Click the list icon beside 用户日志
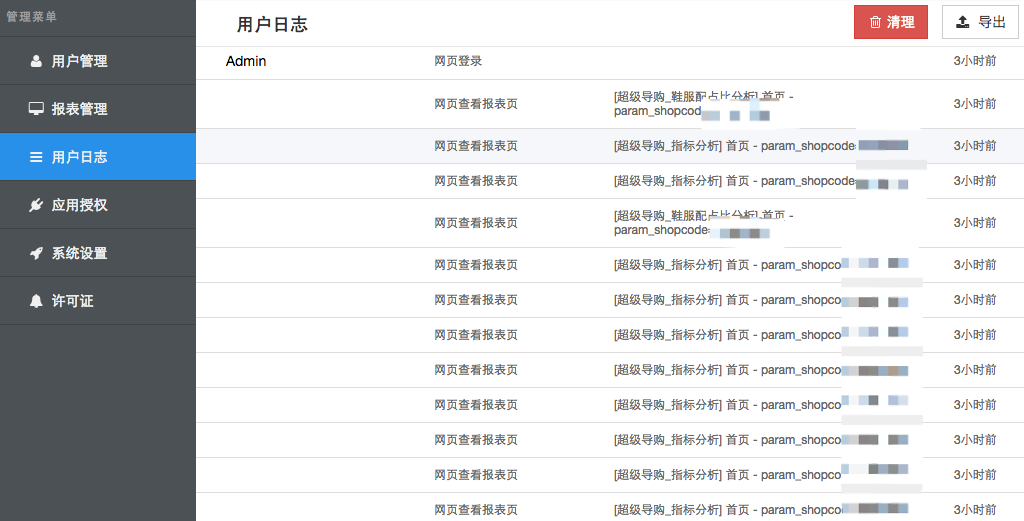The height and width of the screenshot is (521, 1024). pos(36,157)
